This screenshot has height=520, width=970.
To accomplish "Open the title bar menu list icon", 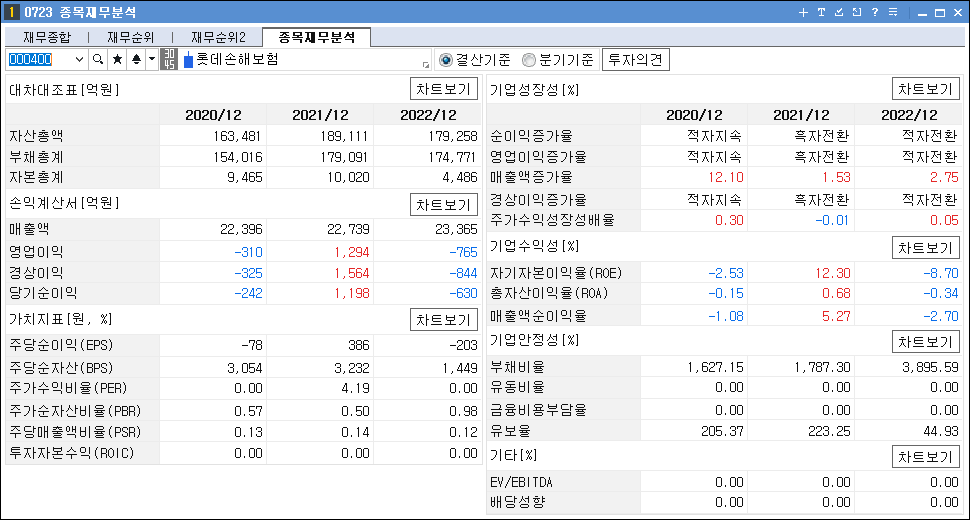I will point(893,12).
